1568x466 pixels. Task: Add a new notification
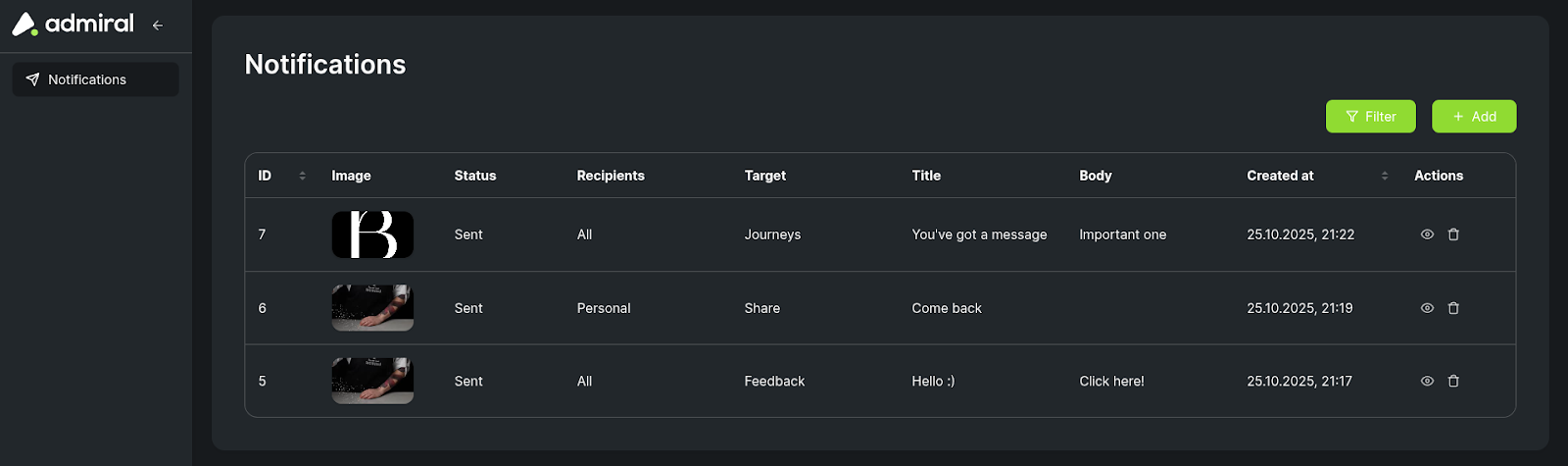point(1474,116)
